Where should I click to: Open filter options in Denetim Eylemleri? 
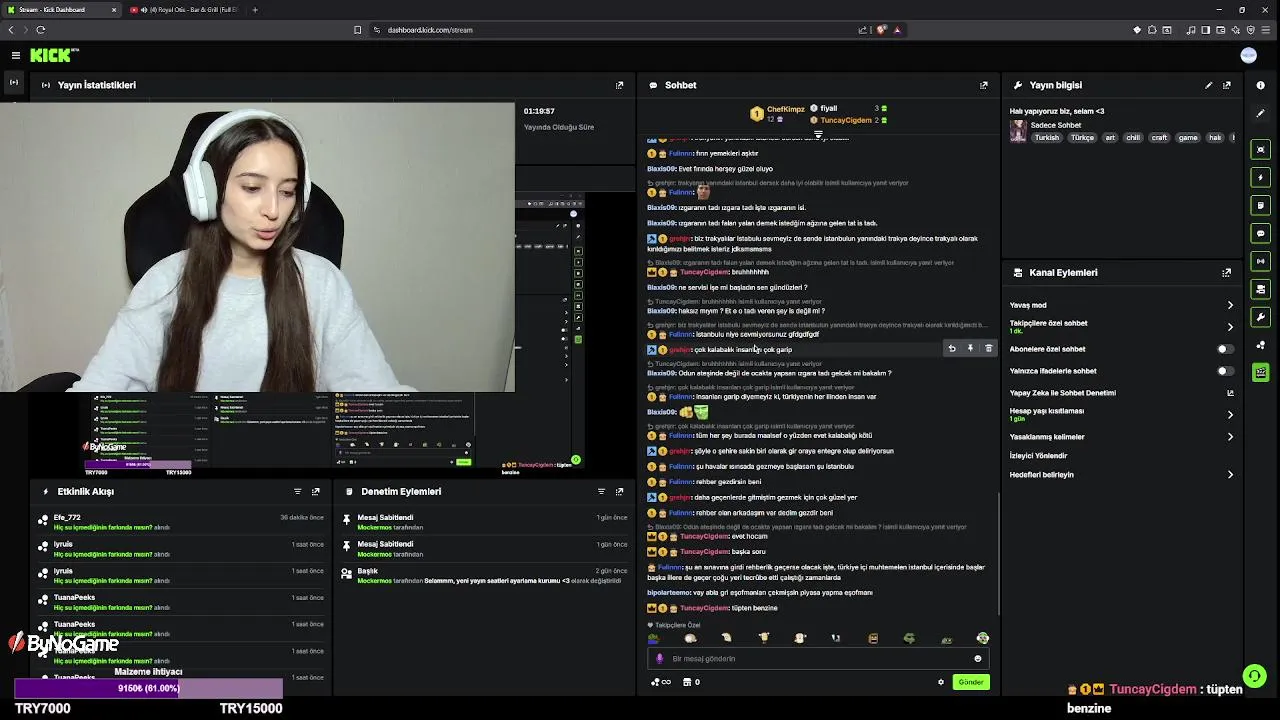tap(601, 491)
